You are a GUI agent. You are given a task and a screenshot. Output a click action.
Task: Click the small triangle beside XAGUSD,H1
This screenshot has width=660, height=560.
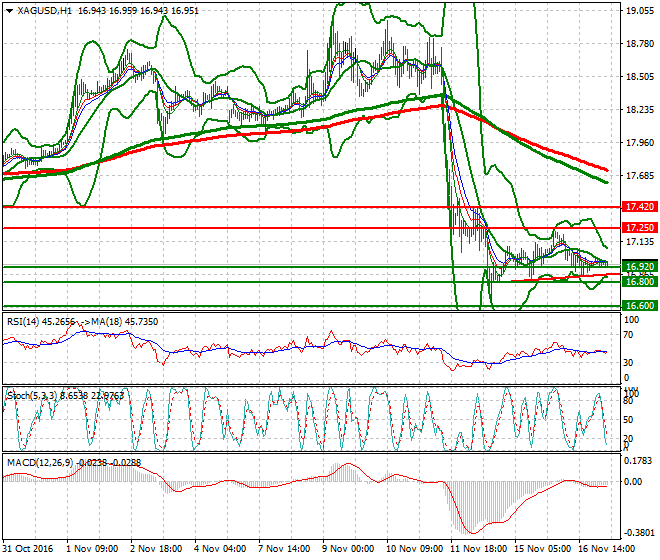click(x=9, y=11)
